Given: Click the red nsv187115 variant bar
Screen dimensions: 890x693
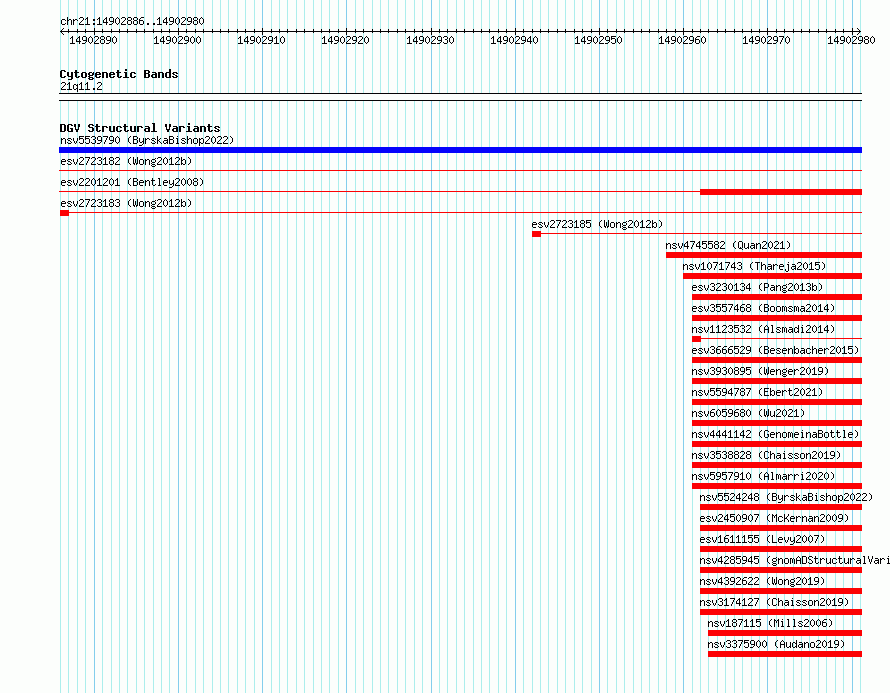Looking at the screenshot, I should coord(785,633).
